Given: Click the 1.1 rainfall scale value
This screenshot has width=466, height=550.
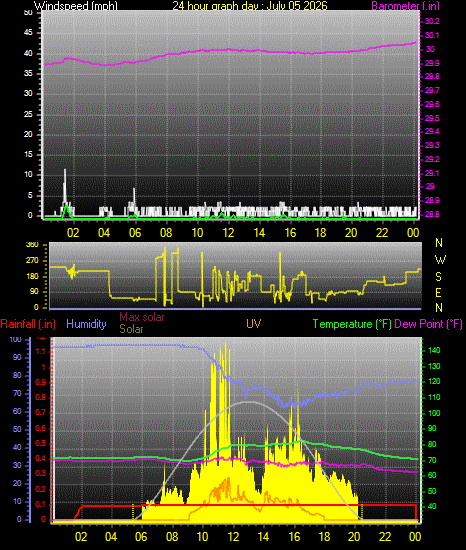Looking at the screenshot, I should click(41, 351).
